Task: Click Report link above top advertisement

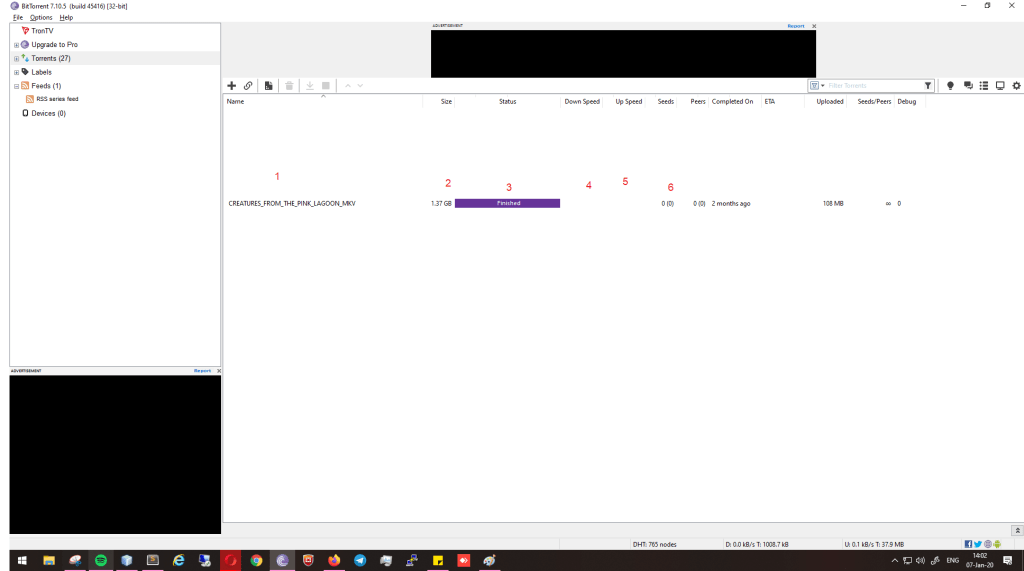Action: point(795,26)
